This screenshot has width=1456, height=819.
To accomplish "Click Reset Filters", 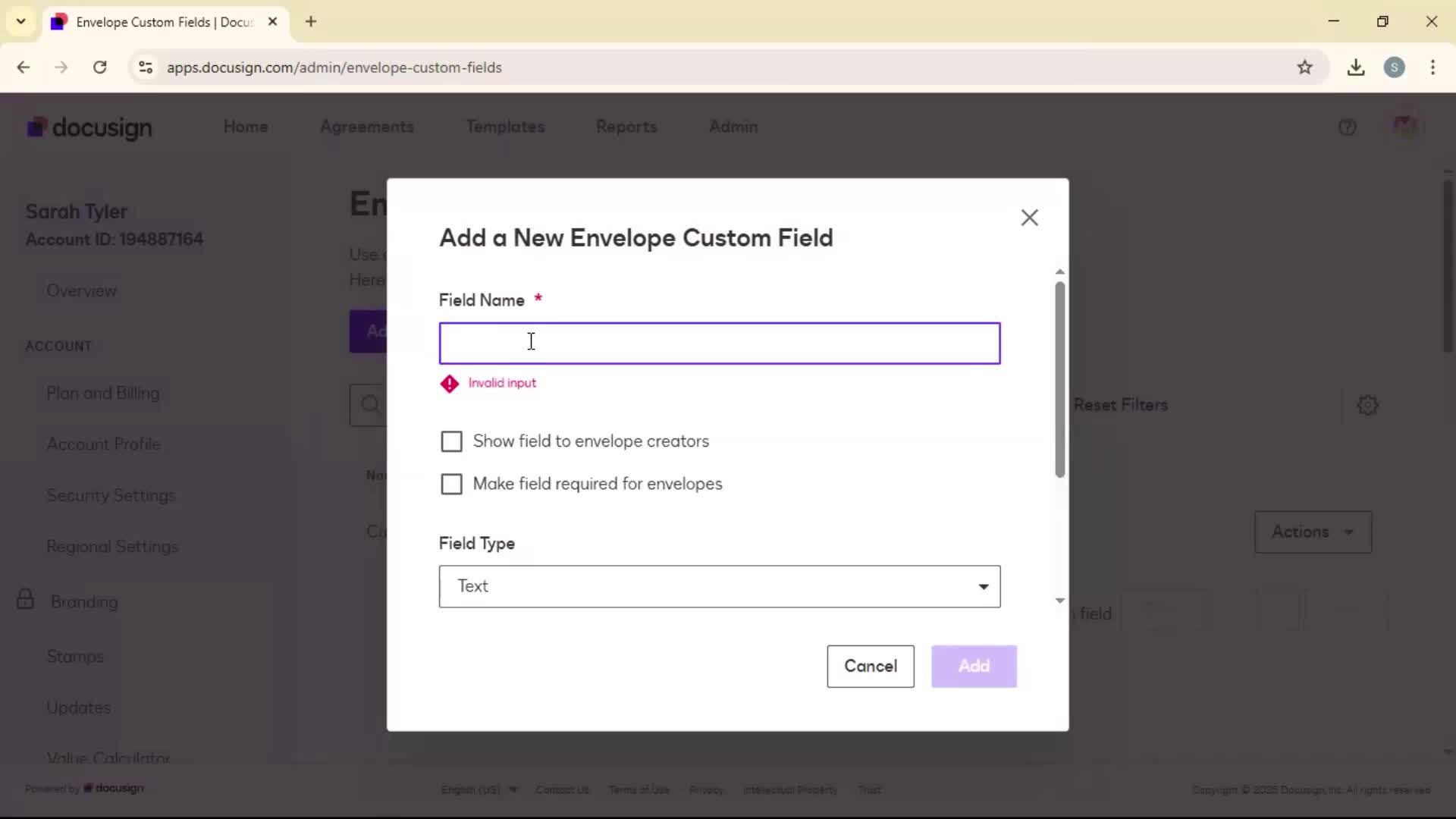I will click(1121, 405).
